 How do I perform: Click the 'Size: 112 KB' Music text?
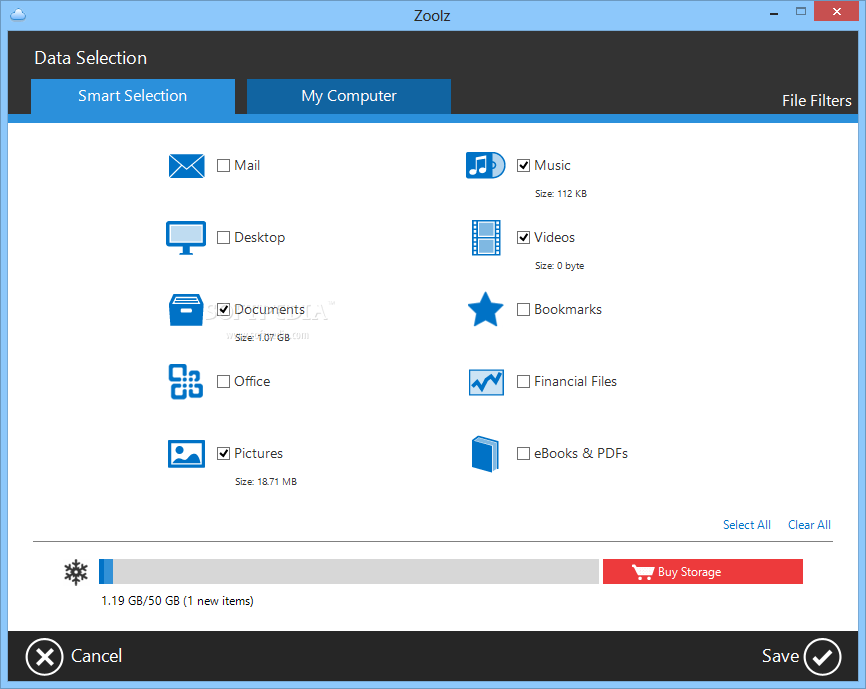[561, 194]
